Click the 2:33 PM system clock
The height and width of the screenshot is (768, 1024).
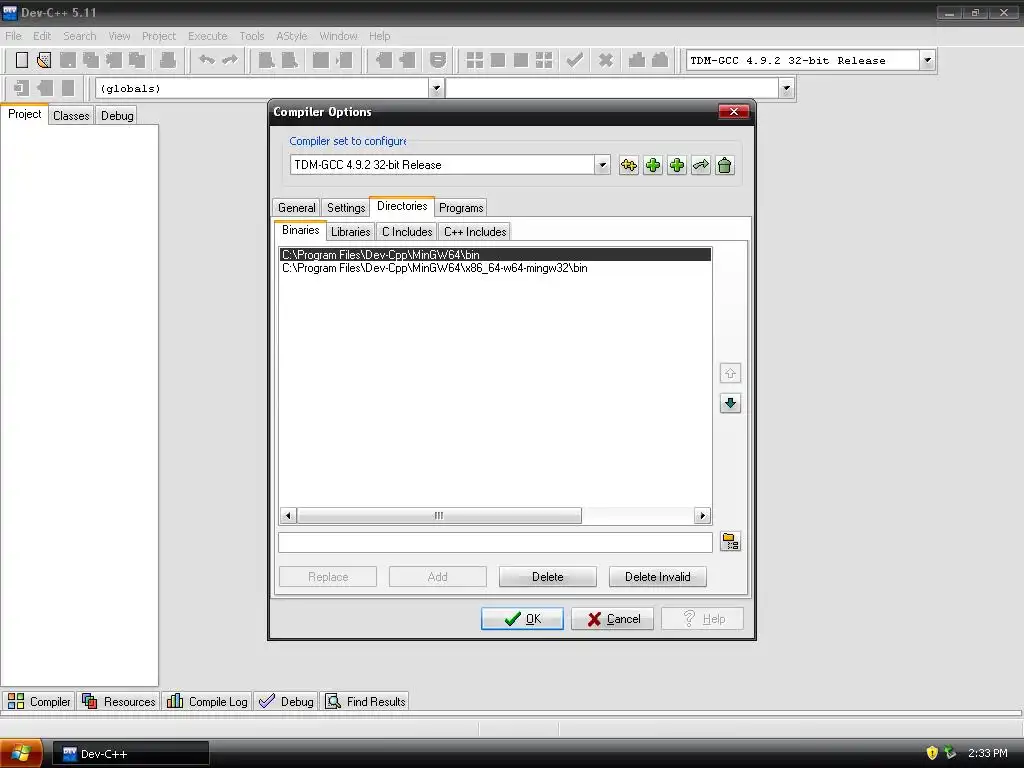(x=987, y=753)
